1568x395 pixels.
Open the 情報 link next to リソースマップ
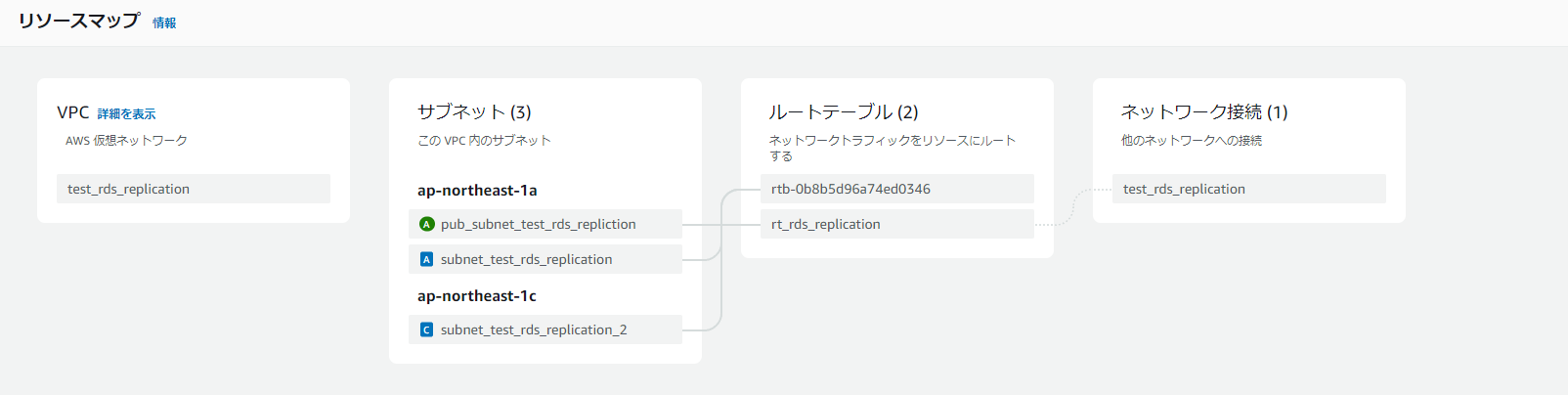pos(164,22)
